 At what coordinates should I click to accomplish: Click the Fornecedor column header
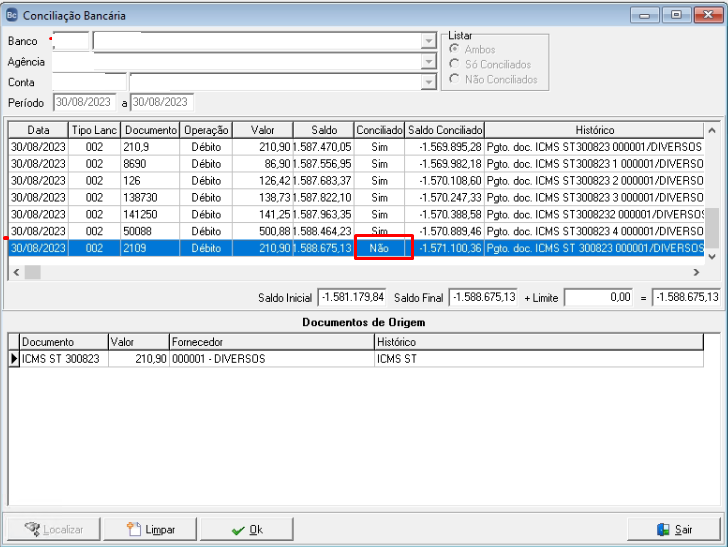pos(272,342)
